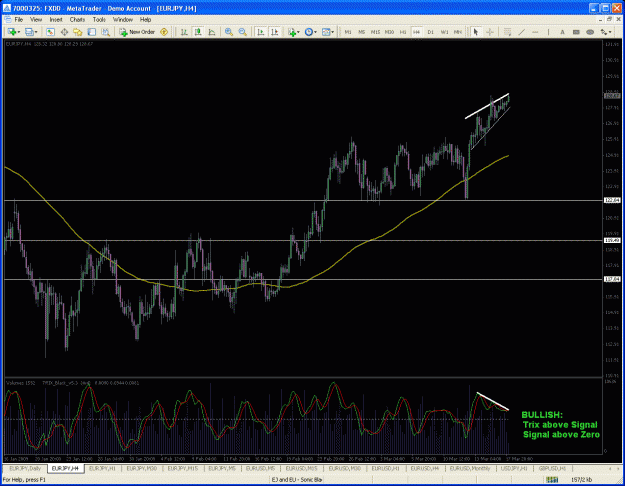The width and height of the screenshot is (625, 486).
Task: Open the Tools menu
Action: tap(99, 20)
